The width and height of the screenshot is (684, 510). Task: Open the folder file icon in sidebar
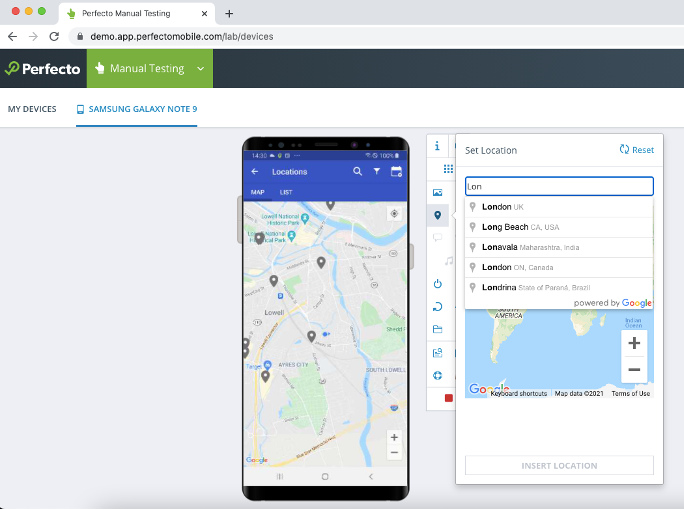(438, 329)
